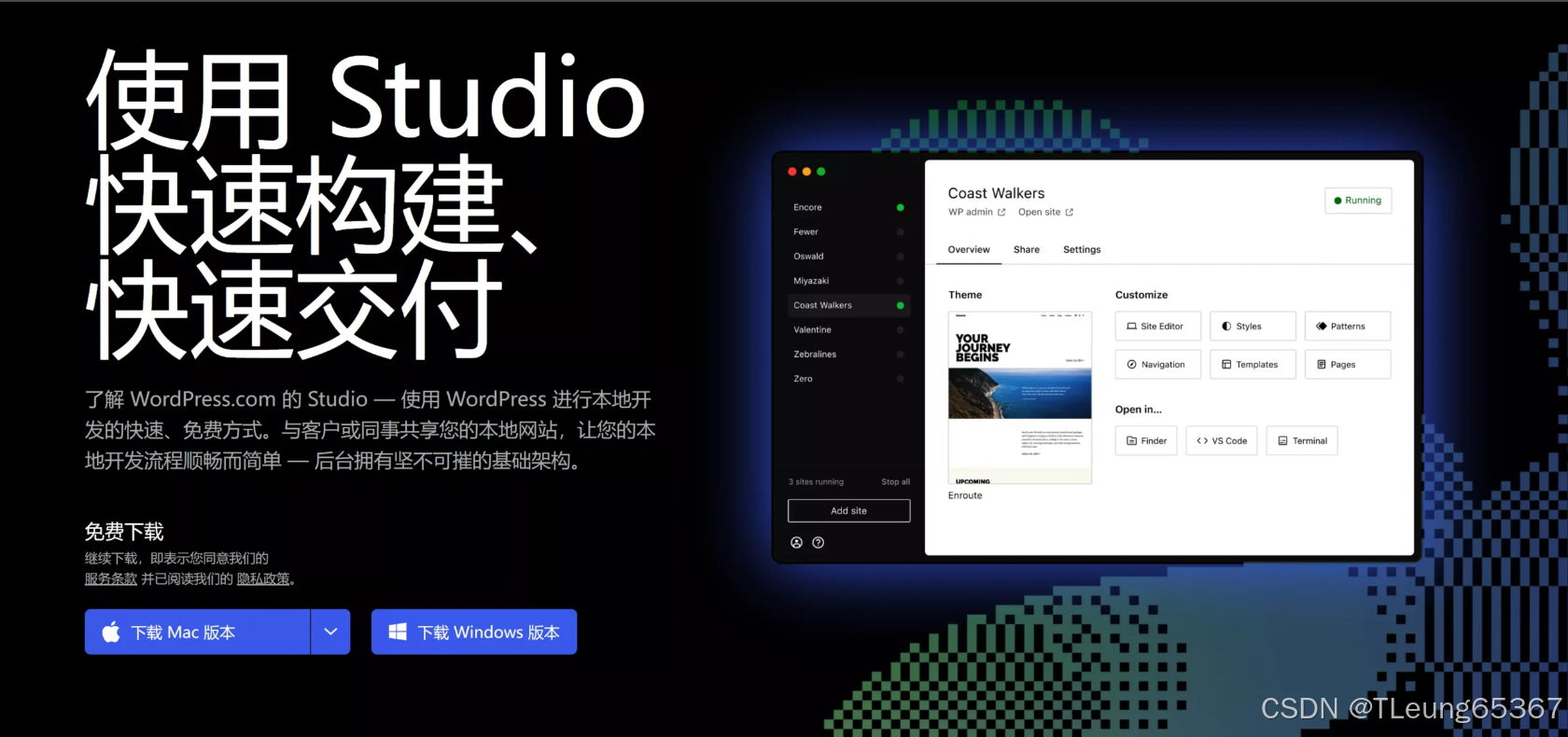1568x737 pixels.
Task: Select the Oswald site in the sidebar
Action: [x=848, y=256]
